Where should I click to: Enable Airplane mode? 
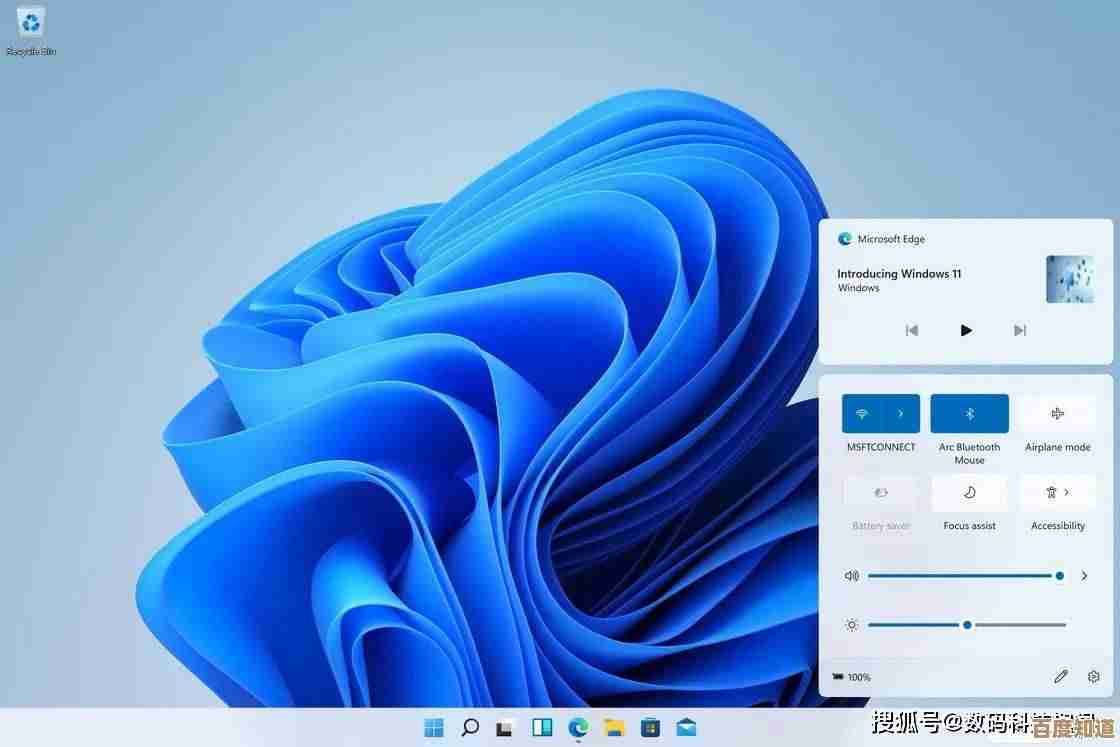pos(1058,413)
